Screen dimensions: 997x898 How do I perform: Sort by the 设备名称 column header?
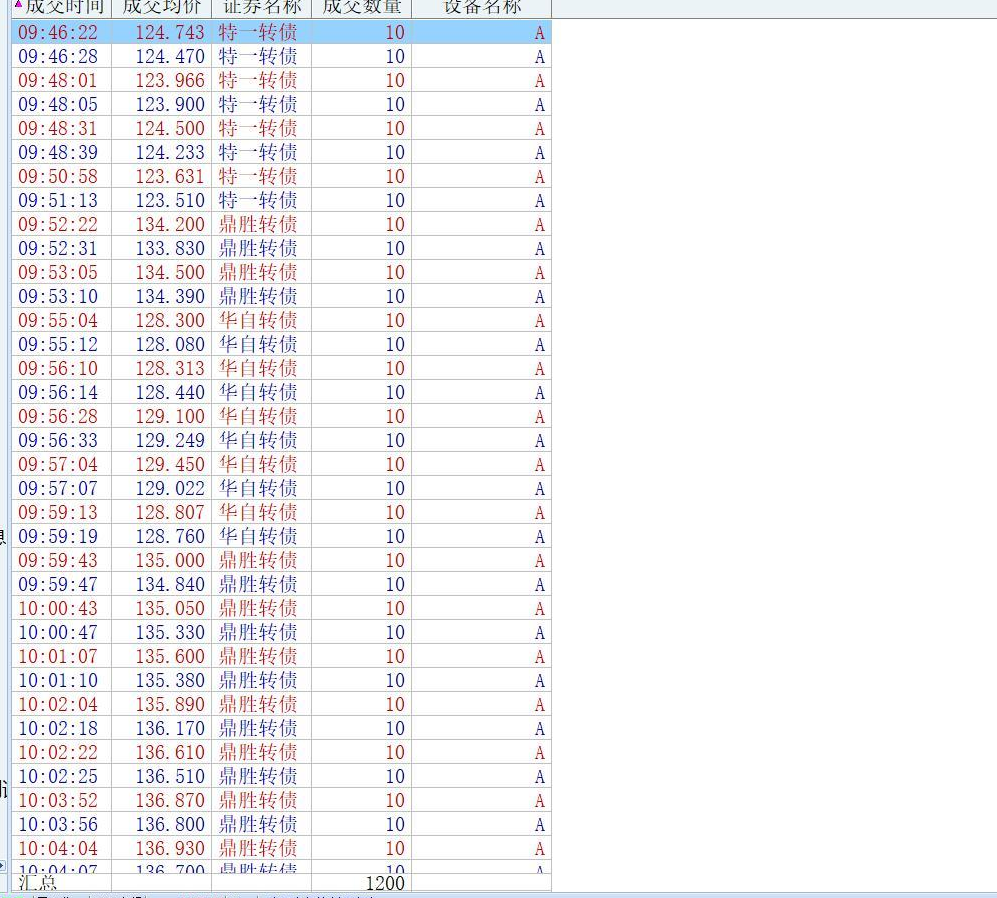482,8
